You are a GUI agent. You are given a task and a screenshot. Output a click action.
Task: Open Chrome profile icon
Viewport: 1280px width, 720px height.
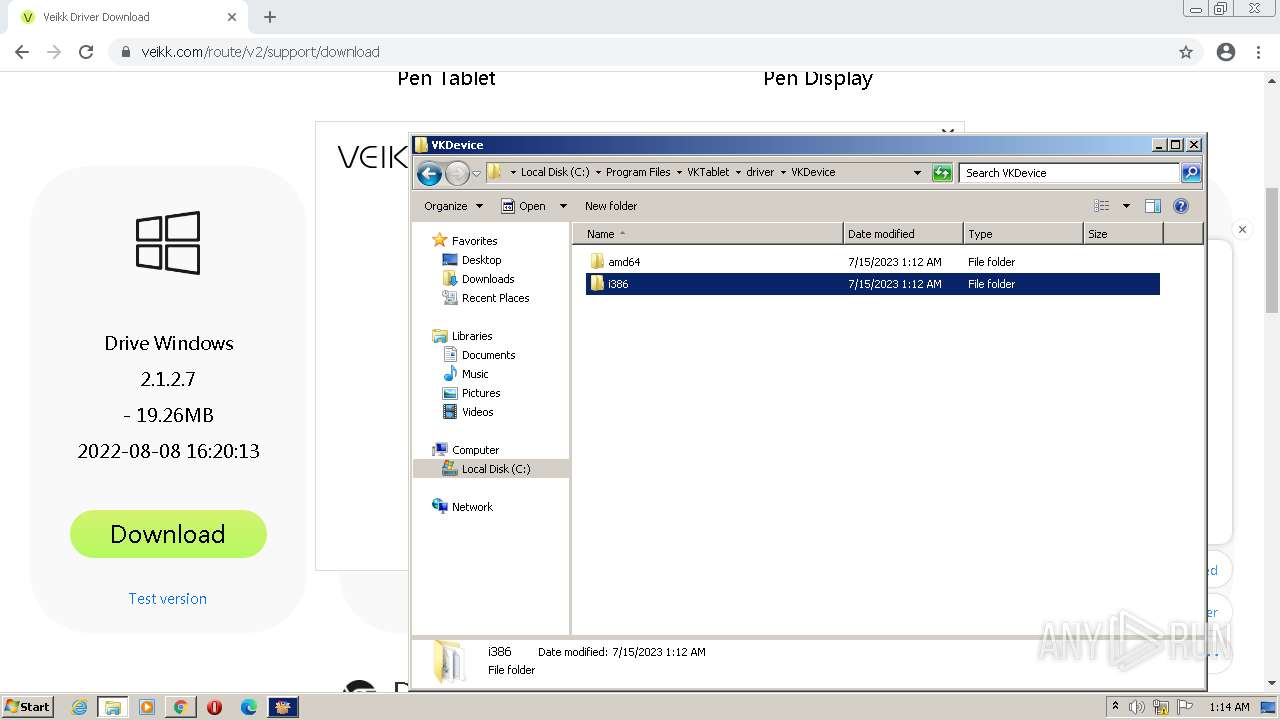coord(1226,52)
